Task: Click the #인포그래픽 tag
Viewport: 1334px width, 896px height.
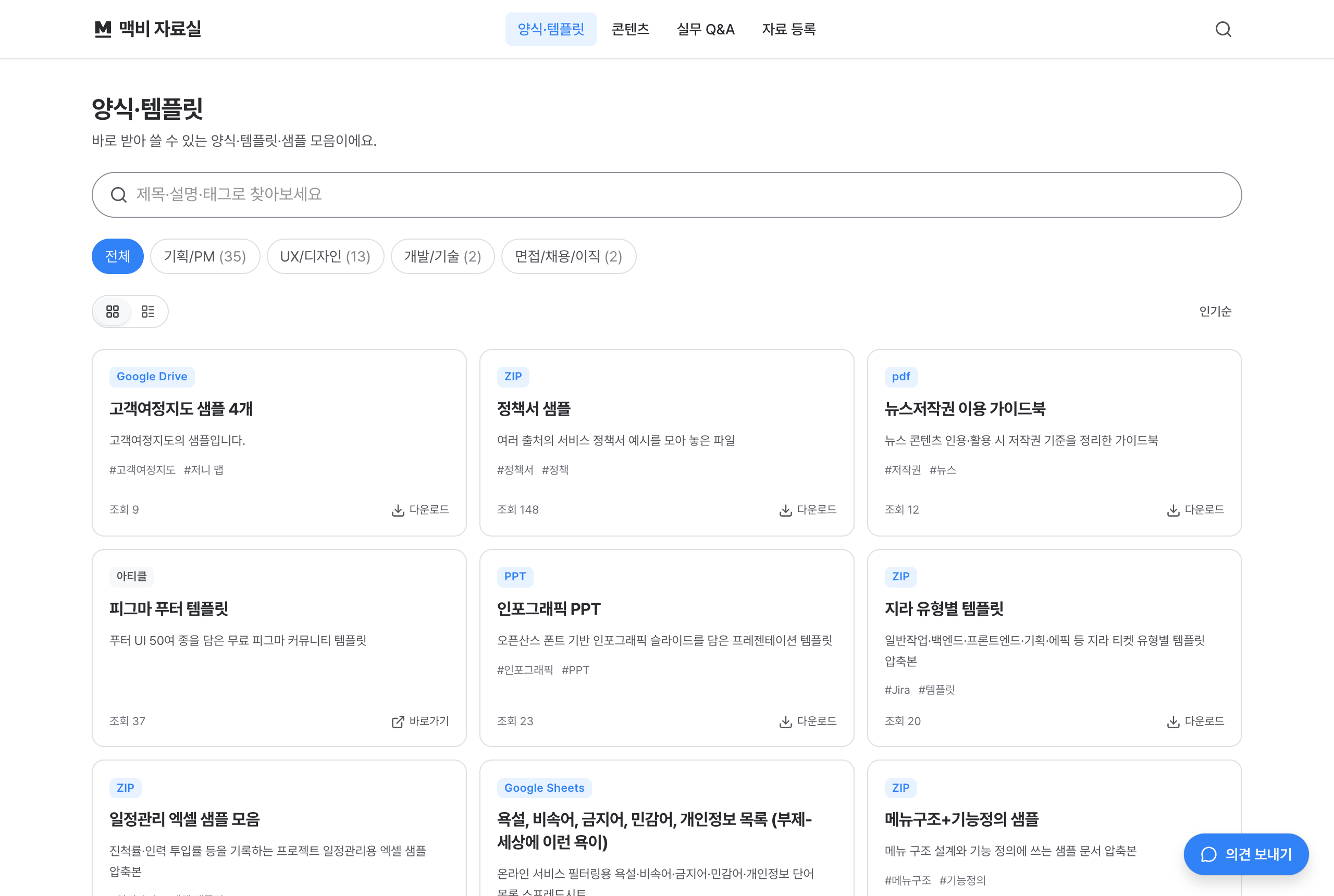Action: (x=525, y=670)
